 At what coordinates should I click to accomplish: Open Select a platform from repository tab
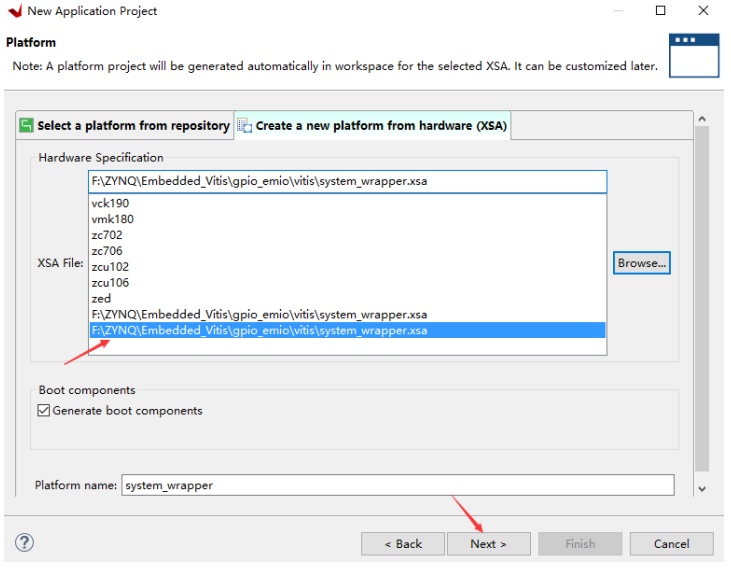click(x=125, y=125)
